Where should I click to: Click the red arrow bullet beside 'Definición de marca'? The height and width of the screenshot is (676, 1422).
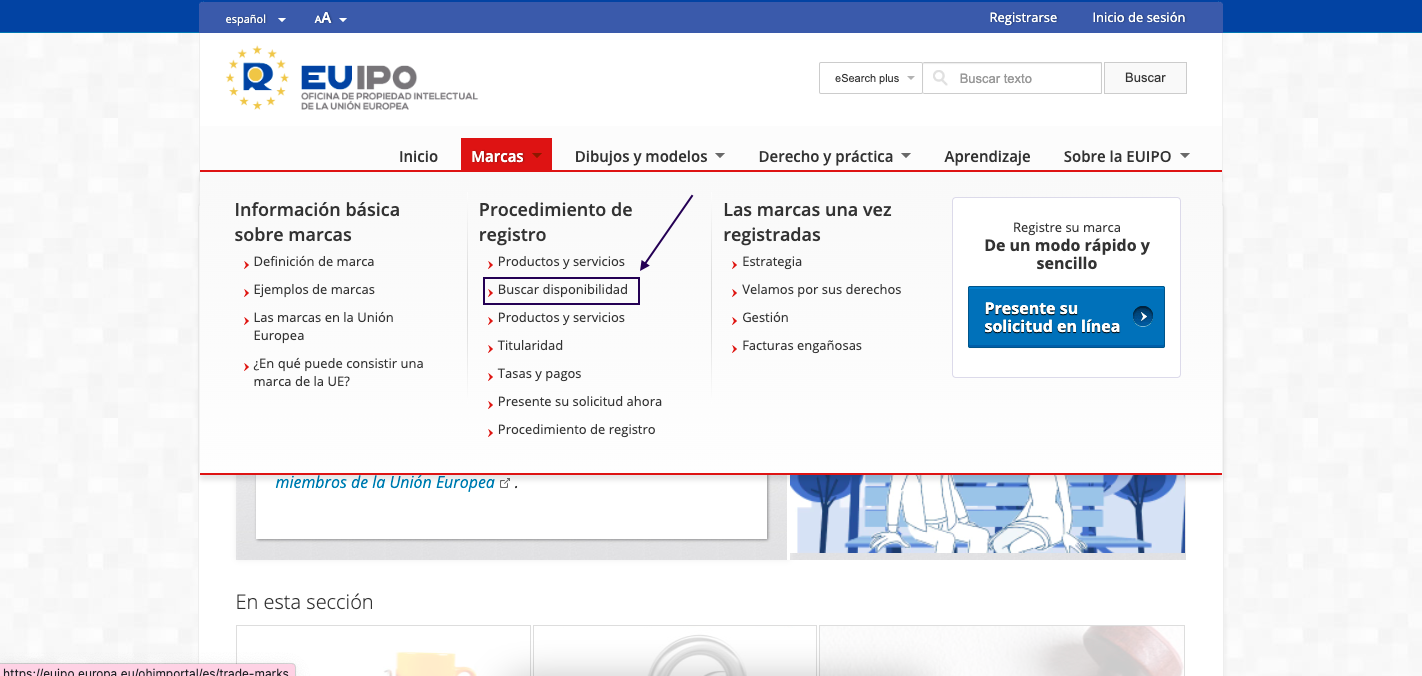coord(245,262)
